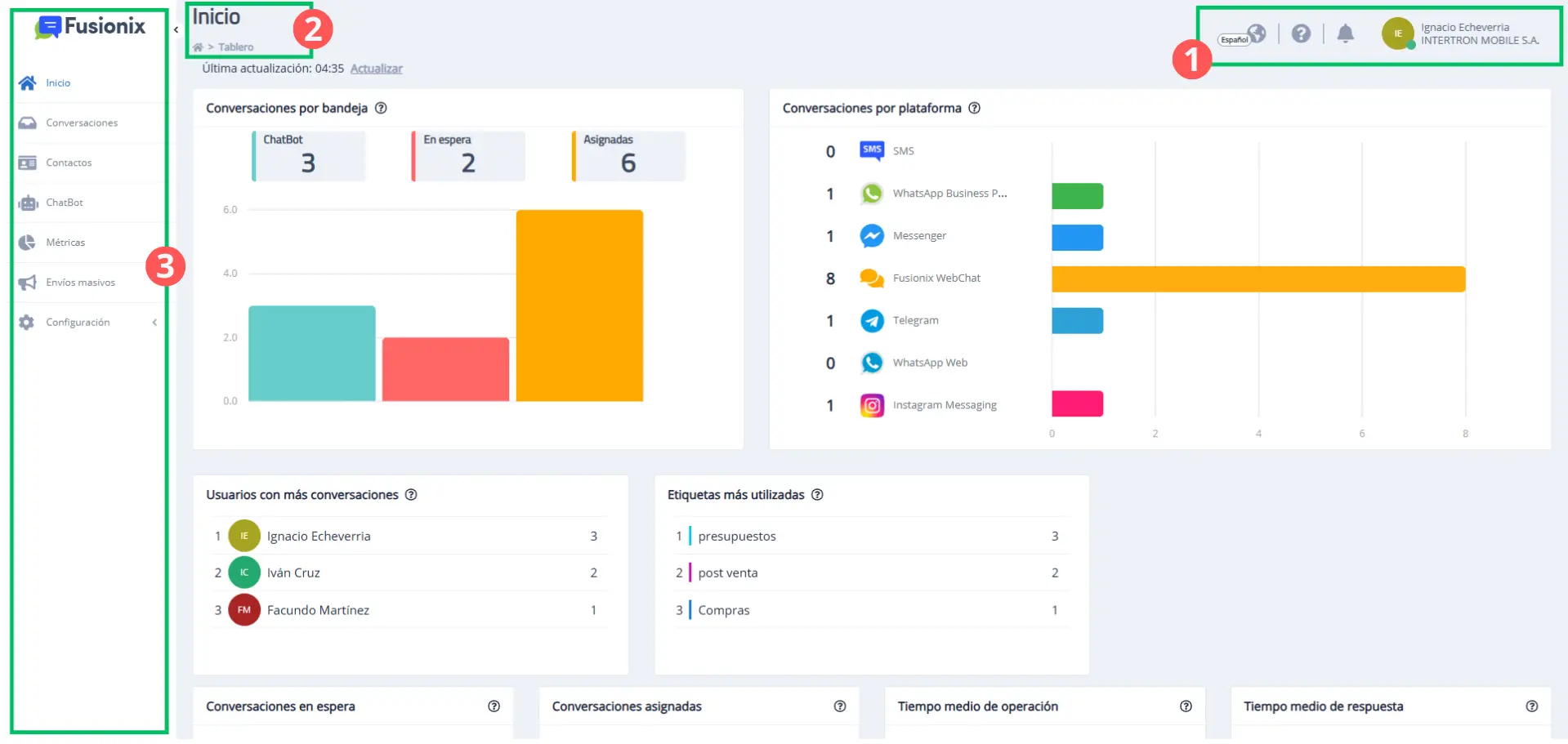
Task: Click the Messenger platform icon
Action: 872,236
